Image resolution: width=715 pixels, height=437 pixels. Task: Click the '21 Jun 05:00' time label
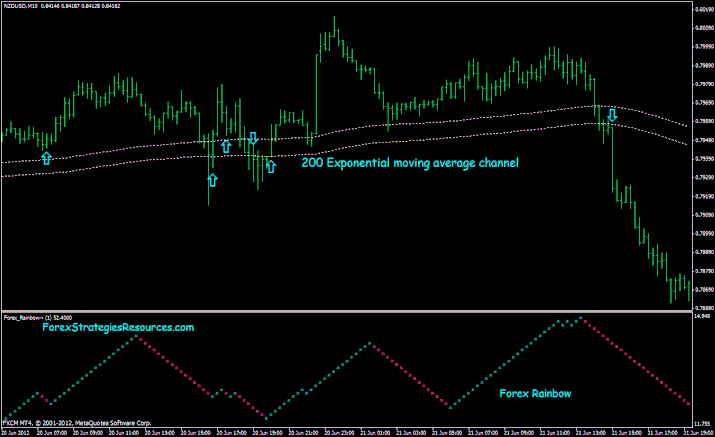[x=447, y=432]
